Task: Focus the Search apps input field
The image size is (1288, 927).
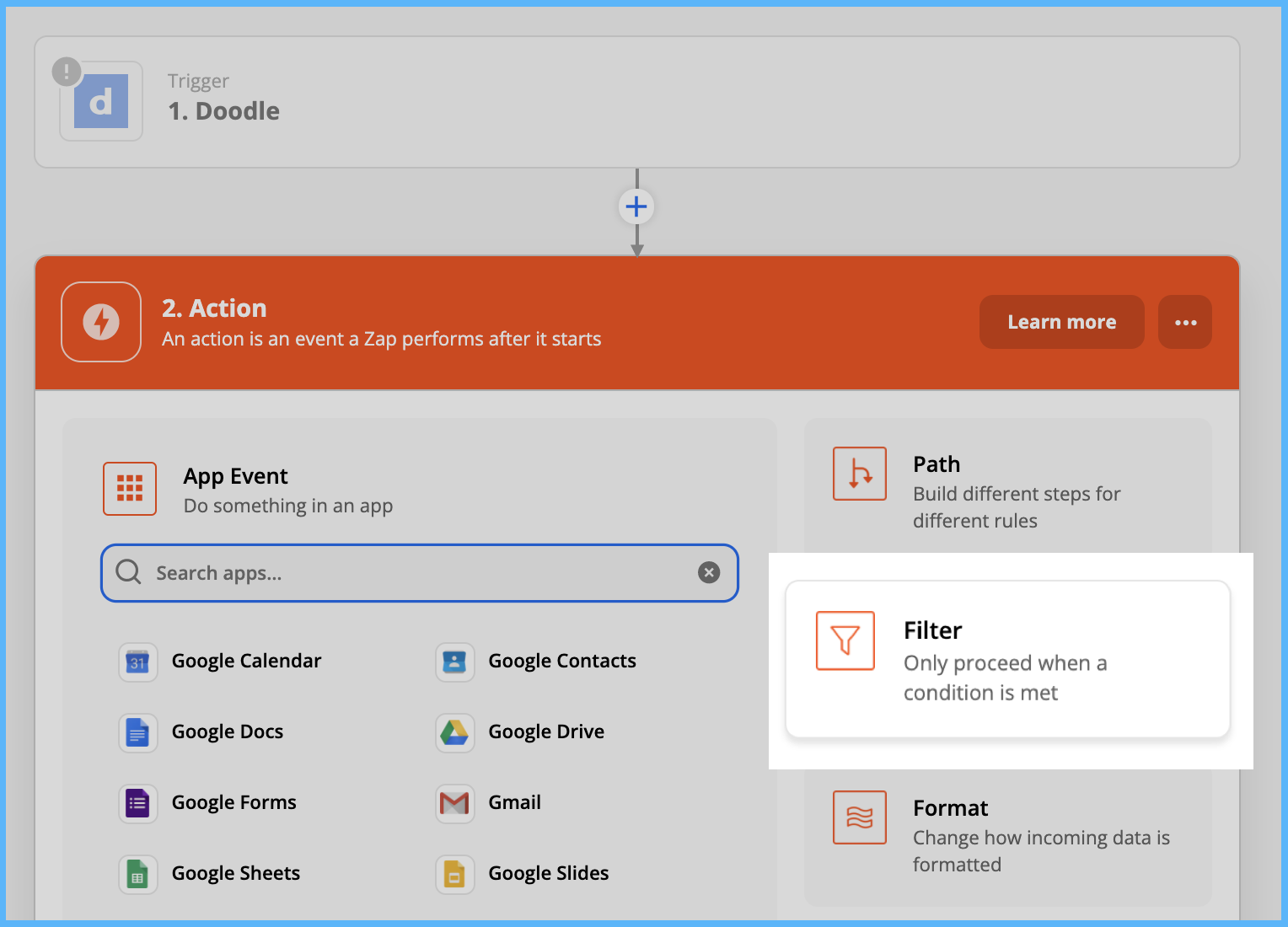Action: [x=420, y=573]
